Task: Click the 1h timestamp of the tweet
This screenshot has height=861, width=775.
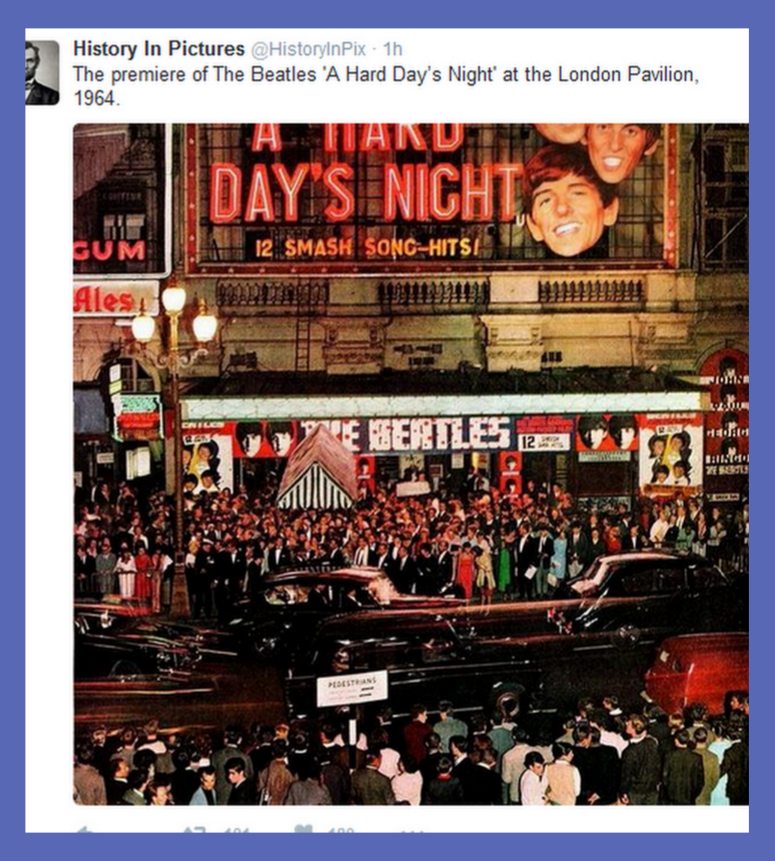Action: [x=393, y=49]
